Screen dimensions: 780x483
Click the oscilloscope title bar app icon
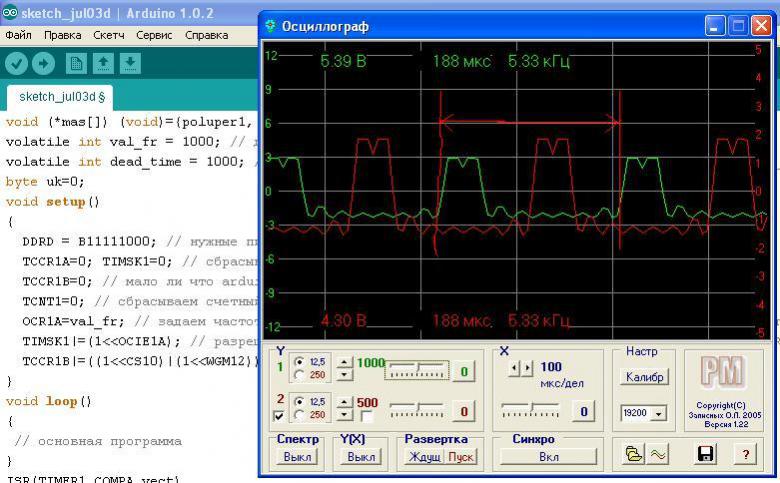pos(270,26)
